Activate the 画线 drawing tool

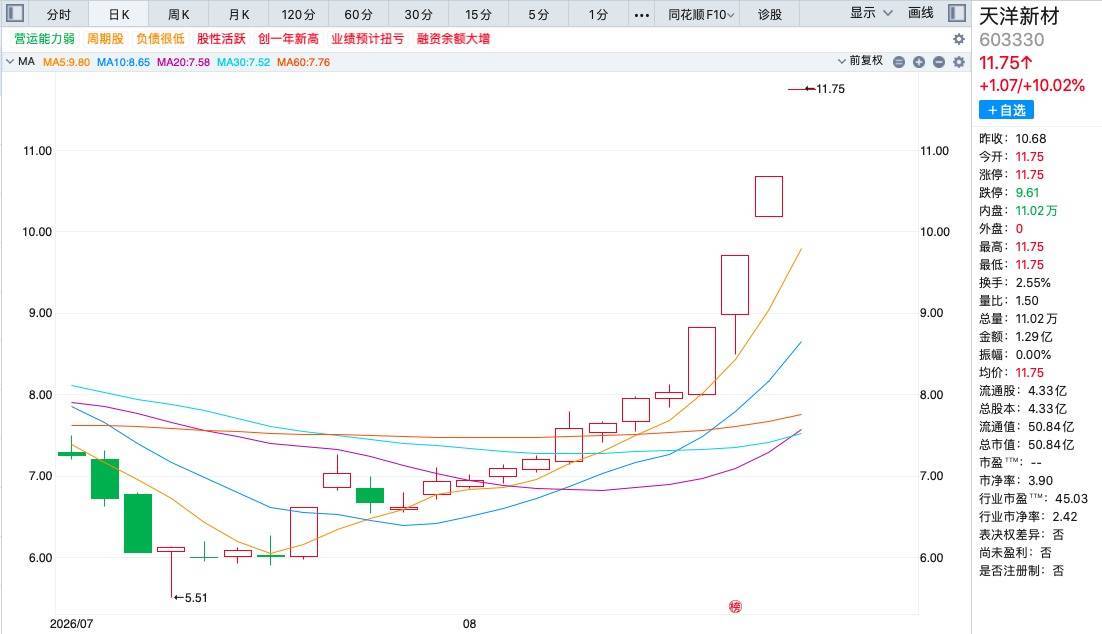tap(920, 13)
